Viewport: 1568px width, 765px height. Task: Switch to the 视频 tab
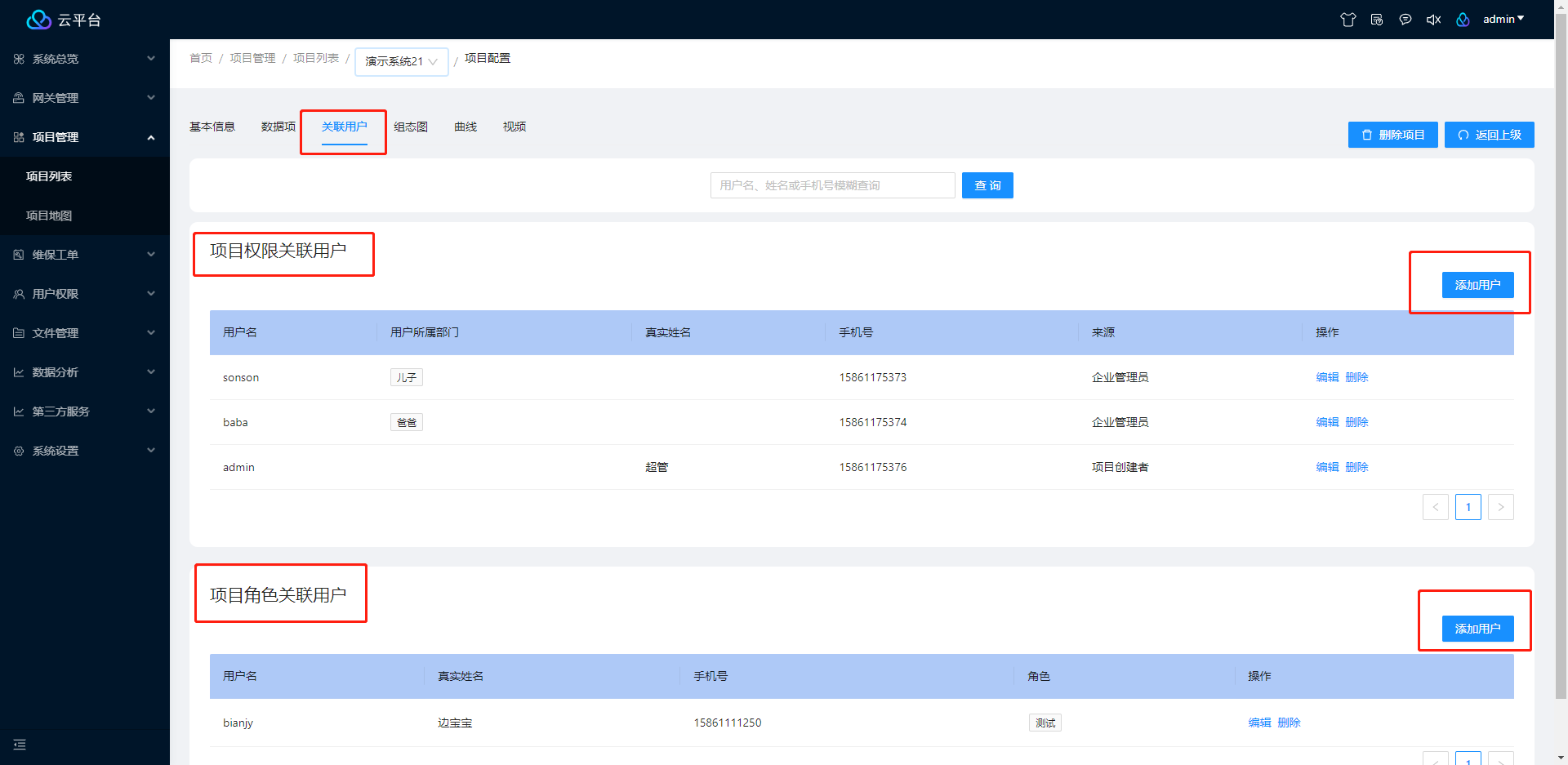click(514, 127)
